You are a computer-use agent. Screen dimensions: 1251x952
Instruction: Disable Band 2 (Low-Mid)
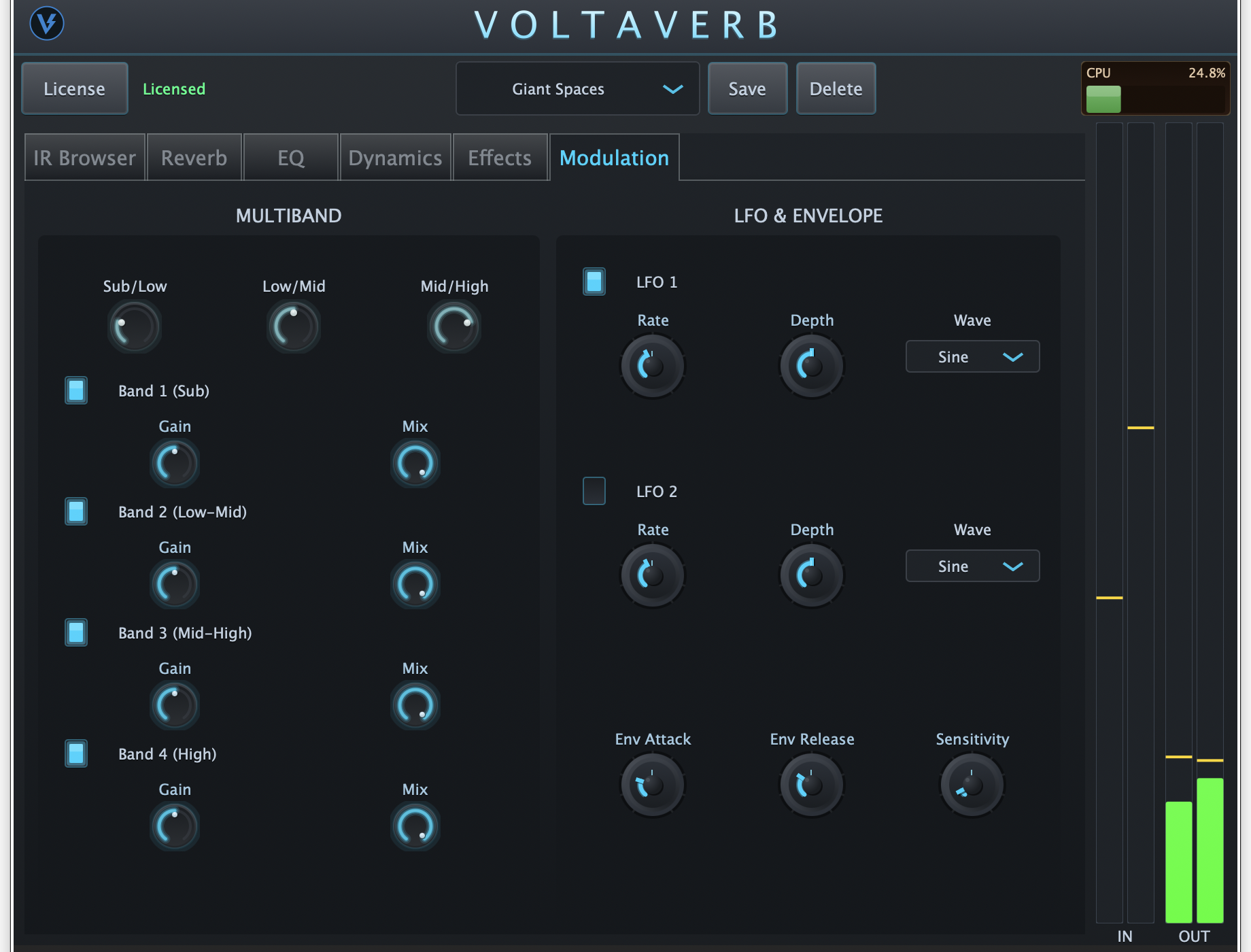(75, 511)
